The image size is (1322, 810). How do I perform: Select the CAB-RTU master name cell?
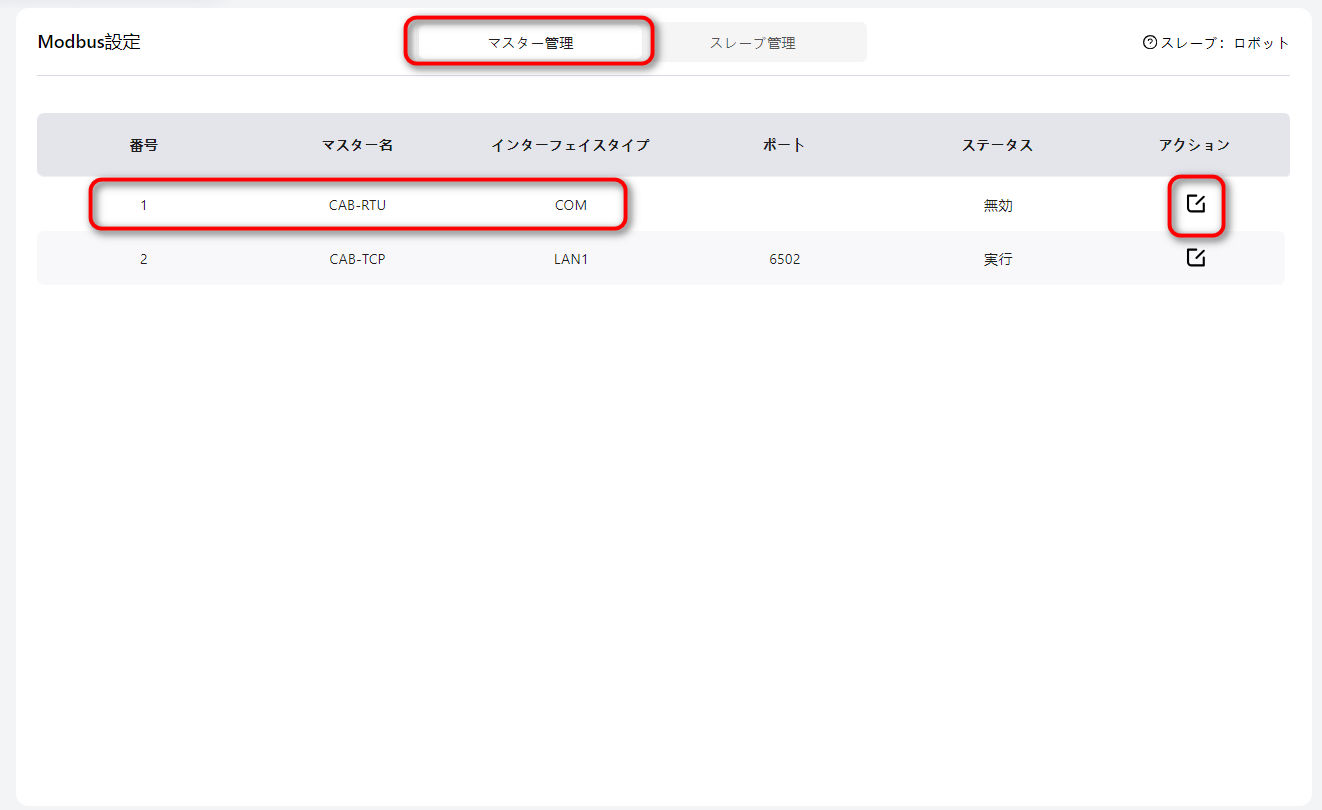(x=357, y=205)
